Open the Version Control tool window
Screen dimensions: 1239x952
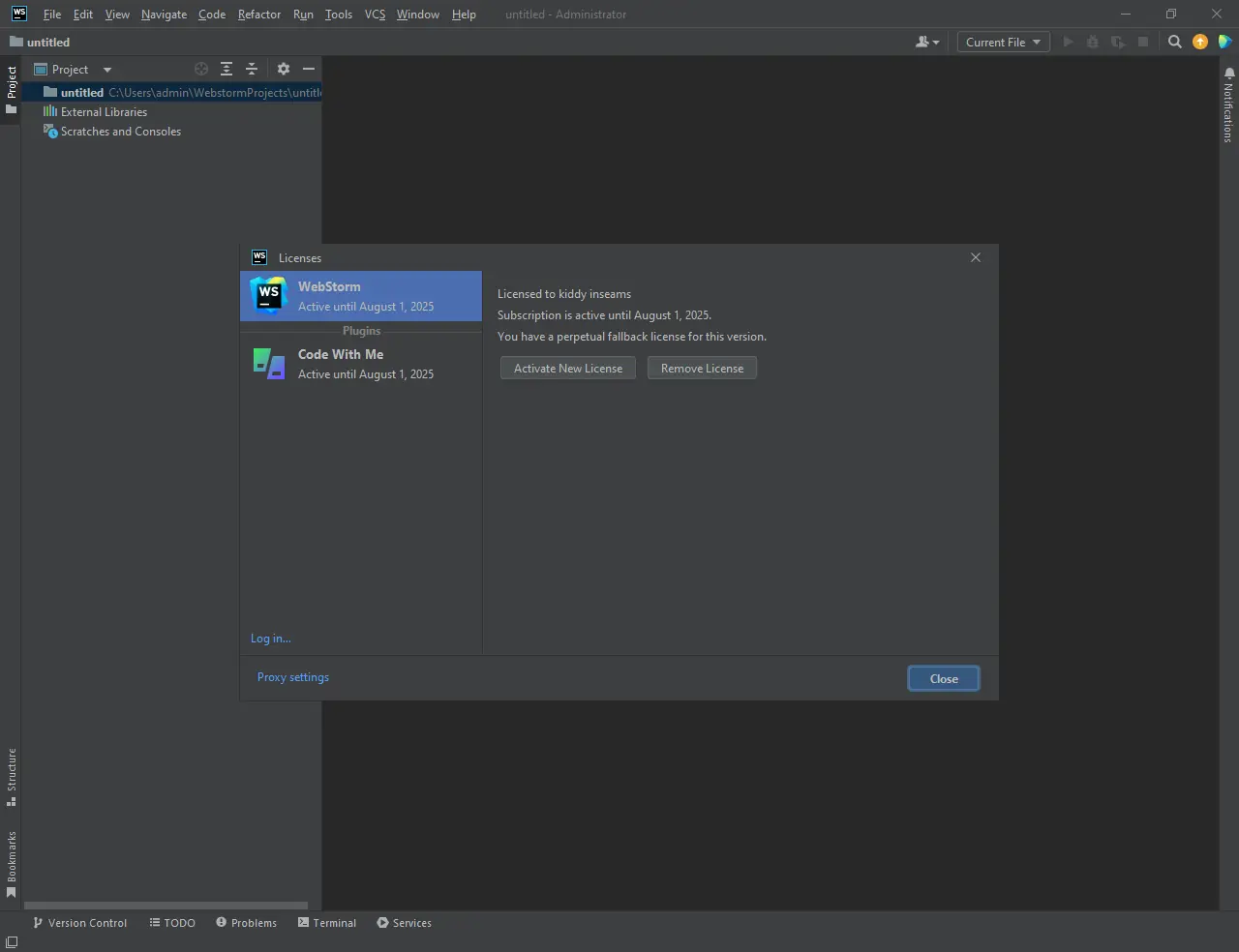pos(79,923)
